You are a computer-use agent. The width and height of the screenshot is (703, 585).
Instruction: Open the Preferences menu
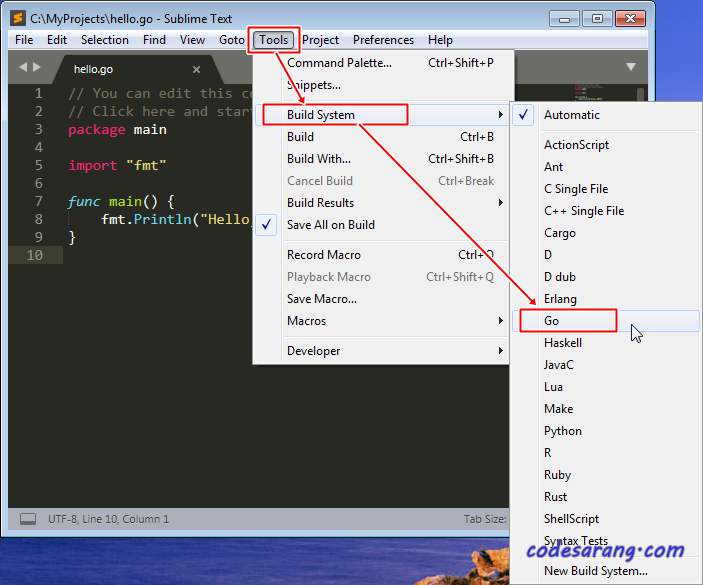pos(383,40)
